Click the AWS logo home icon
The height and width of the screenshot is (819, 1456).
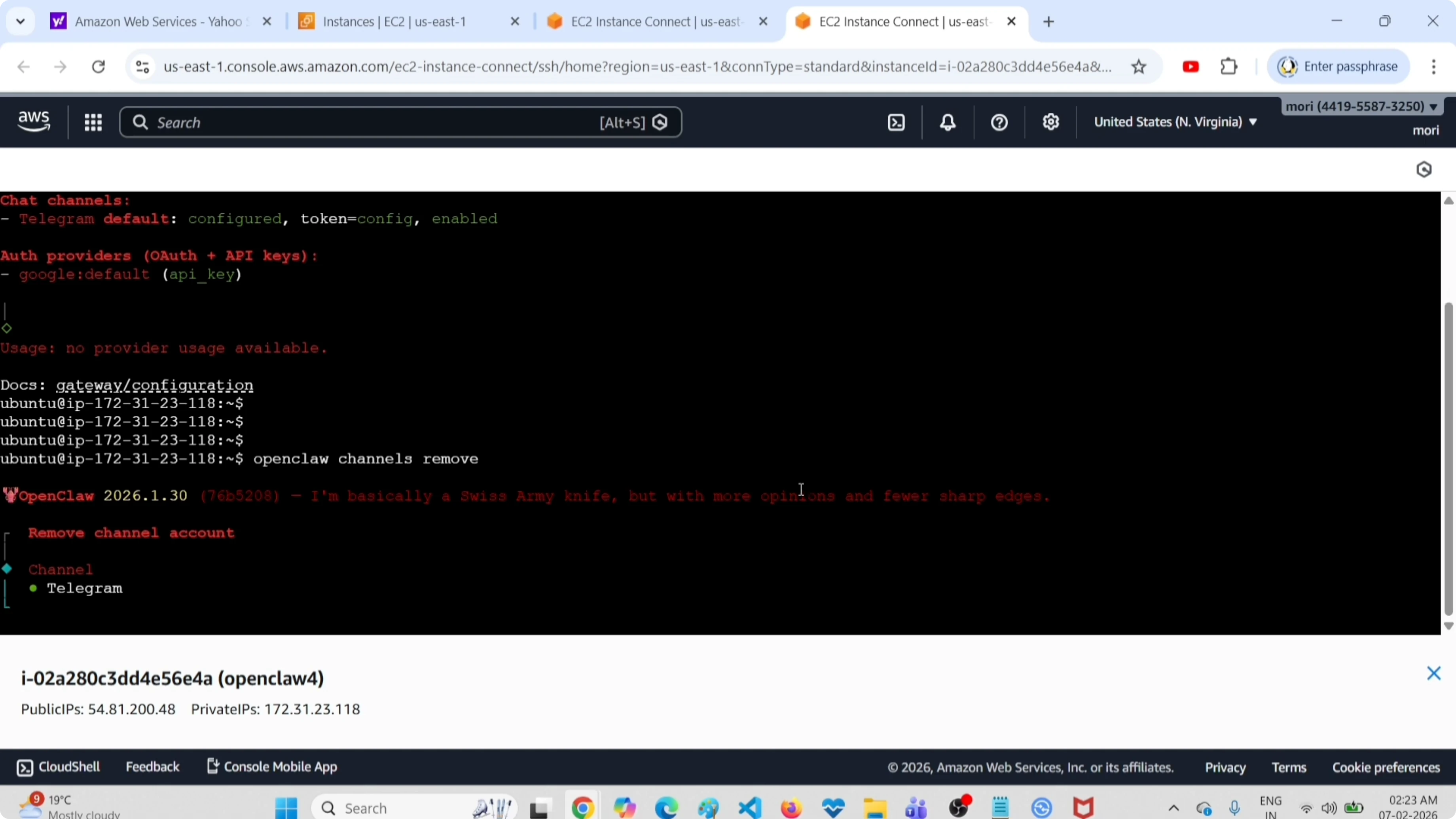tap(34, 121)
